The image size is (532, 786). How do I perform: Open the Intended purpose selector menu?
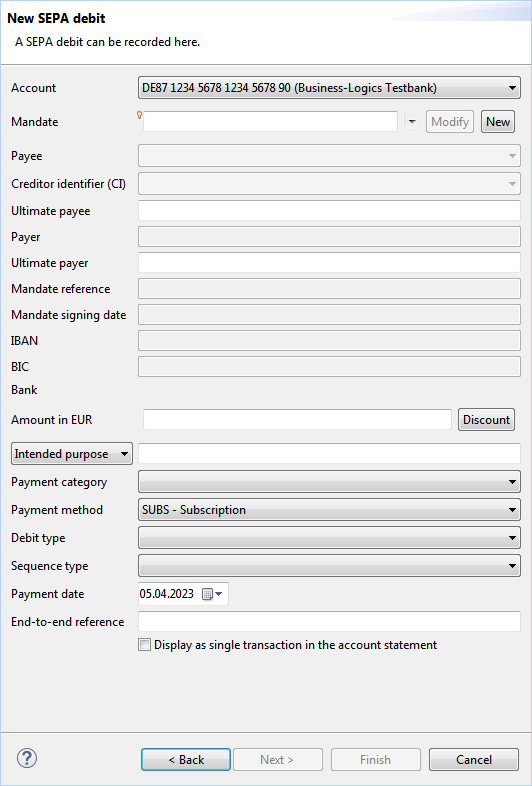point(72,454)
